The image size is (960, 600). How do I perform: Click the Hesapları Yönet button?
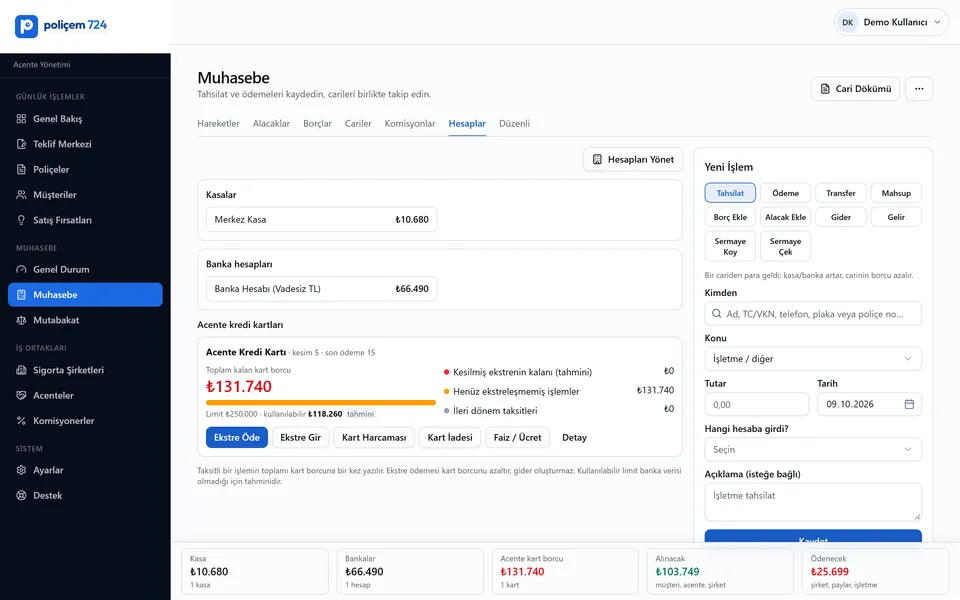pyautogui.click(x=632, y=160)
